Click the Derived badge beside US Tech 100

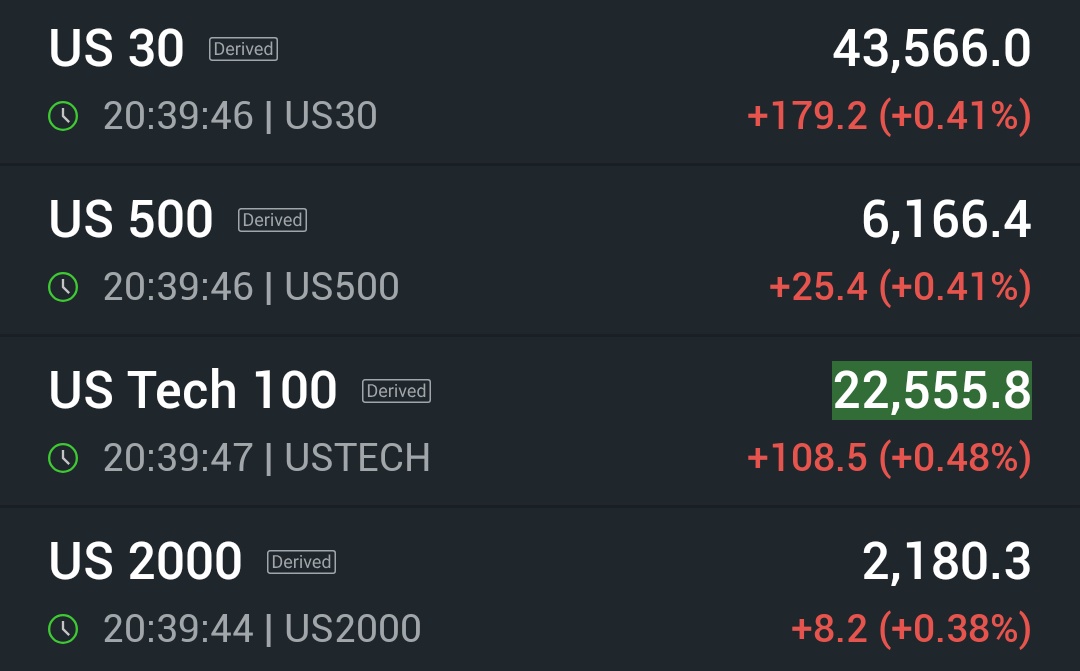tap(396, 391)
